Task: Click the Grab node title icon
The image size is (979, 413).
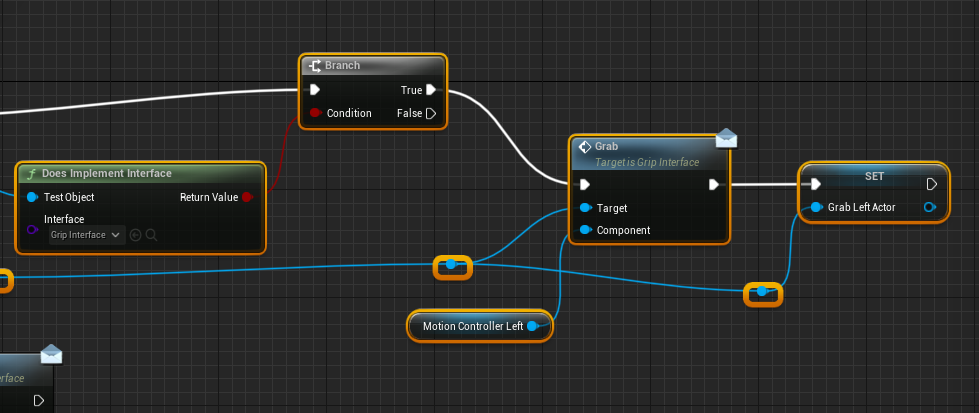Action: pyautogui.click(x=584, y=146)
